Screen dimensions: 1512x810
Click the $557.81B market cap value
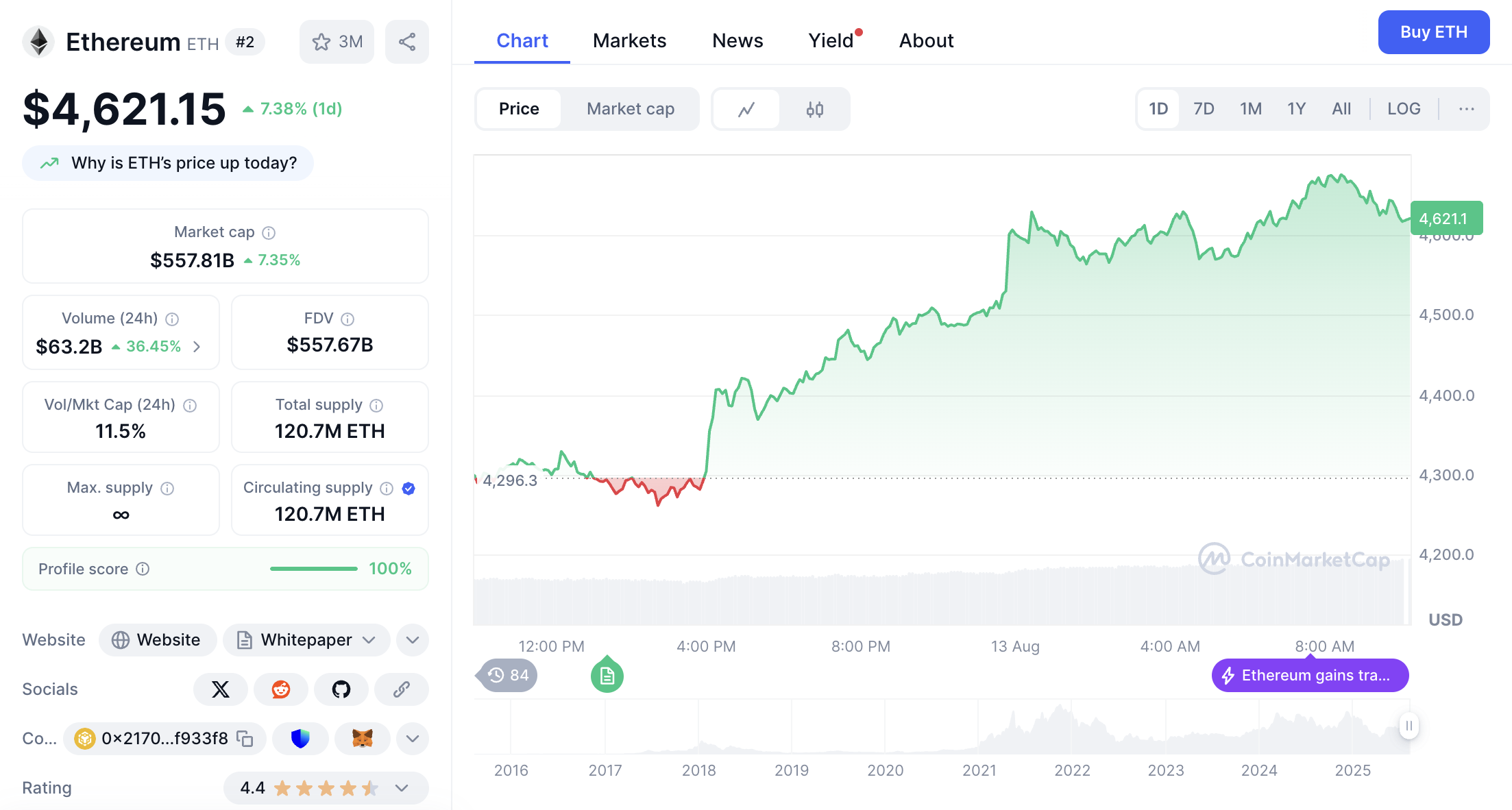click(x=192, y=260)
